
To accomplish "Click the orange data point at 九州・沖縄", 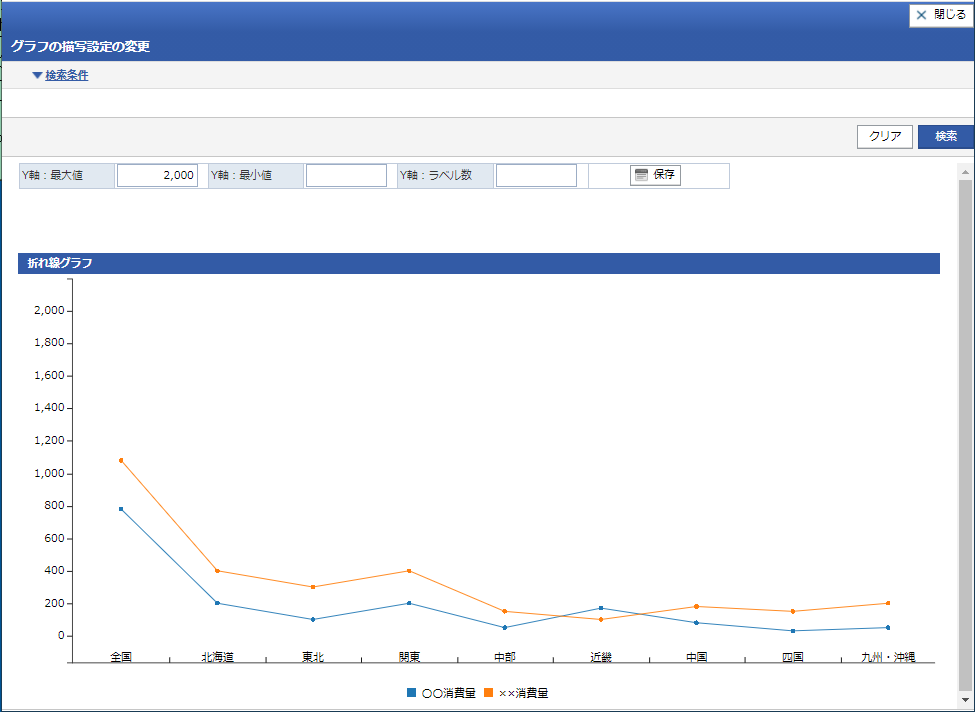I will 888,603.
